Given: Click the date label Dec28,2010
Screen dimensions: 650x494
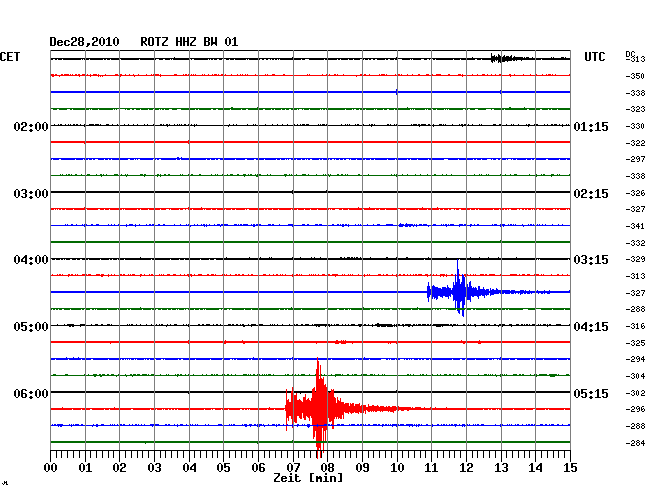Looking at the screenshot, I should (x=84, y=42).
